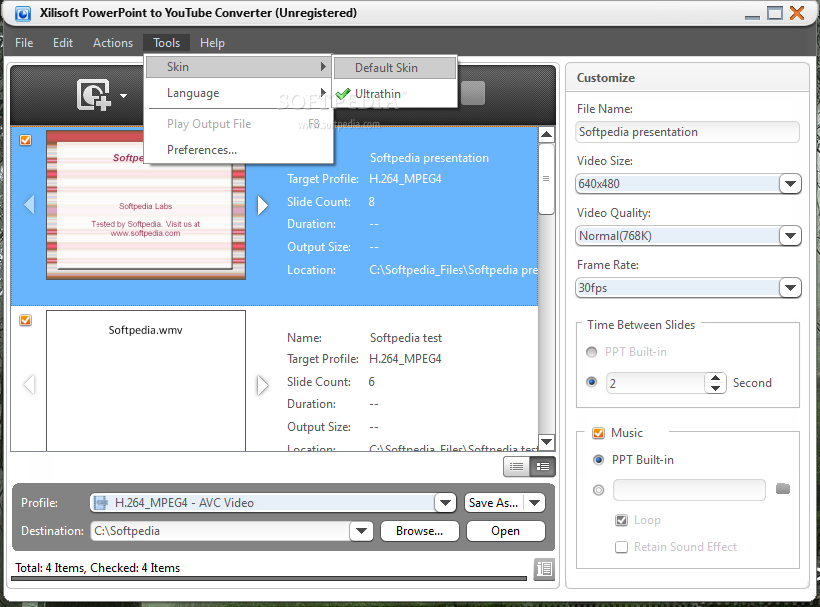Open the File menu
Viewport: 820px width, 607px height.
click(x=24, y=43)
